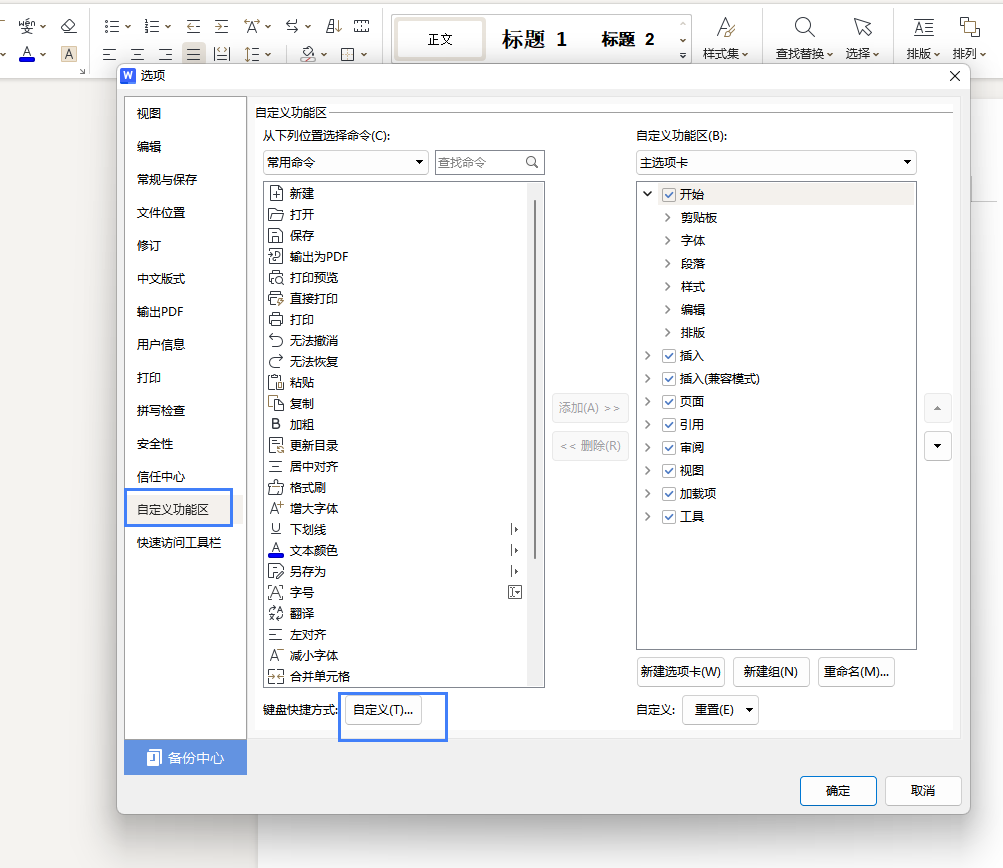Open the 重置(E) dropdown
This screenshot has width=1003, height=868.
click(720, 710)
